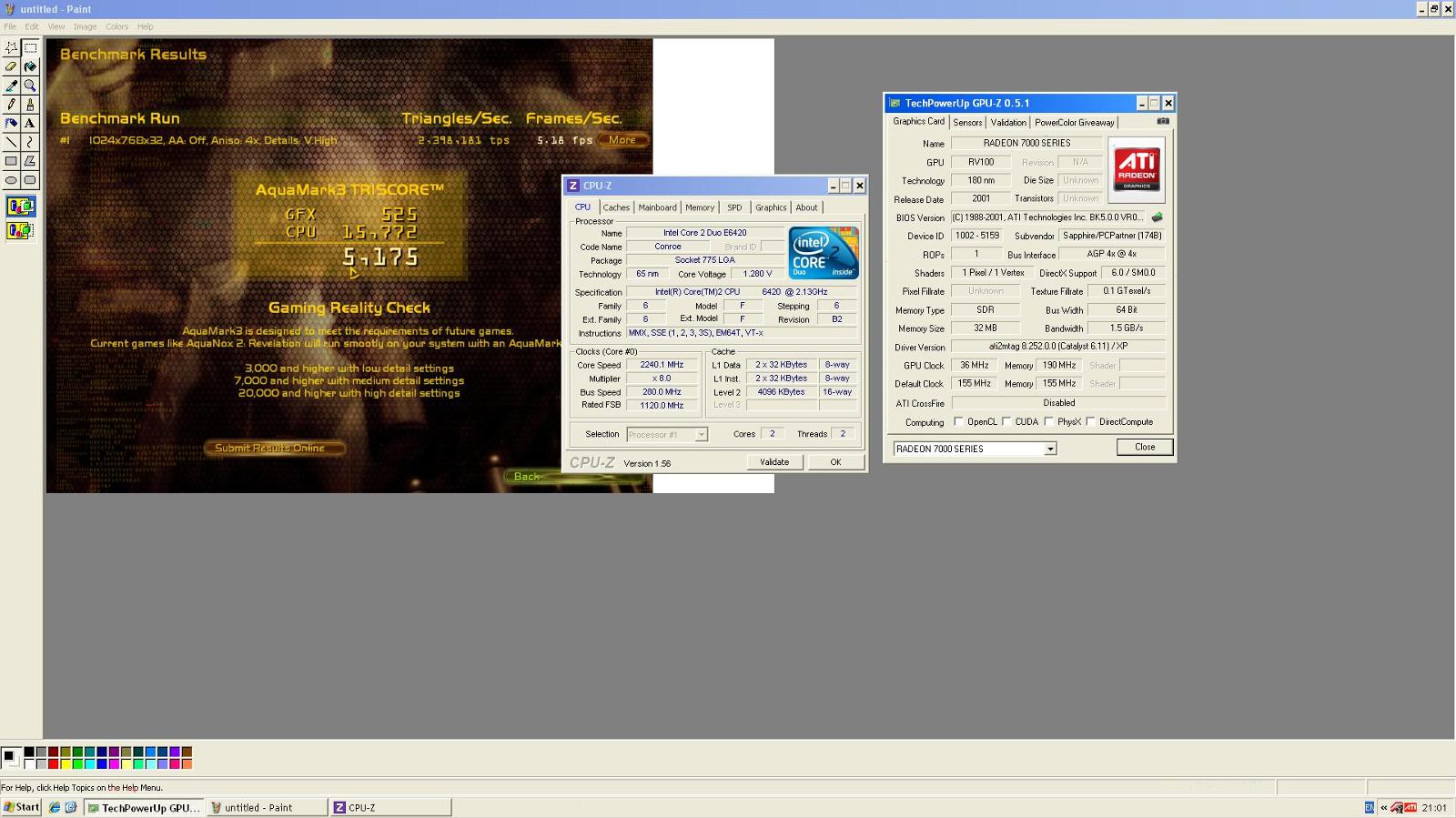1456x818 pixels.
Task: Click the GPU-Z screenshot camera icon
Action: click(x=1163, y=121)
